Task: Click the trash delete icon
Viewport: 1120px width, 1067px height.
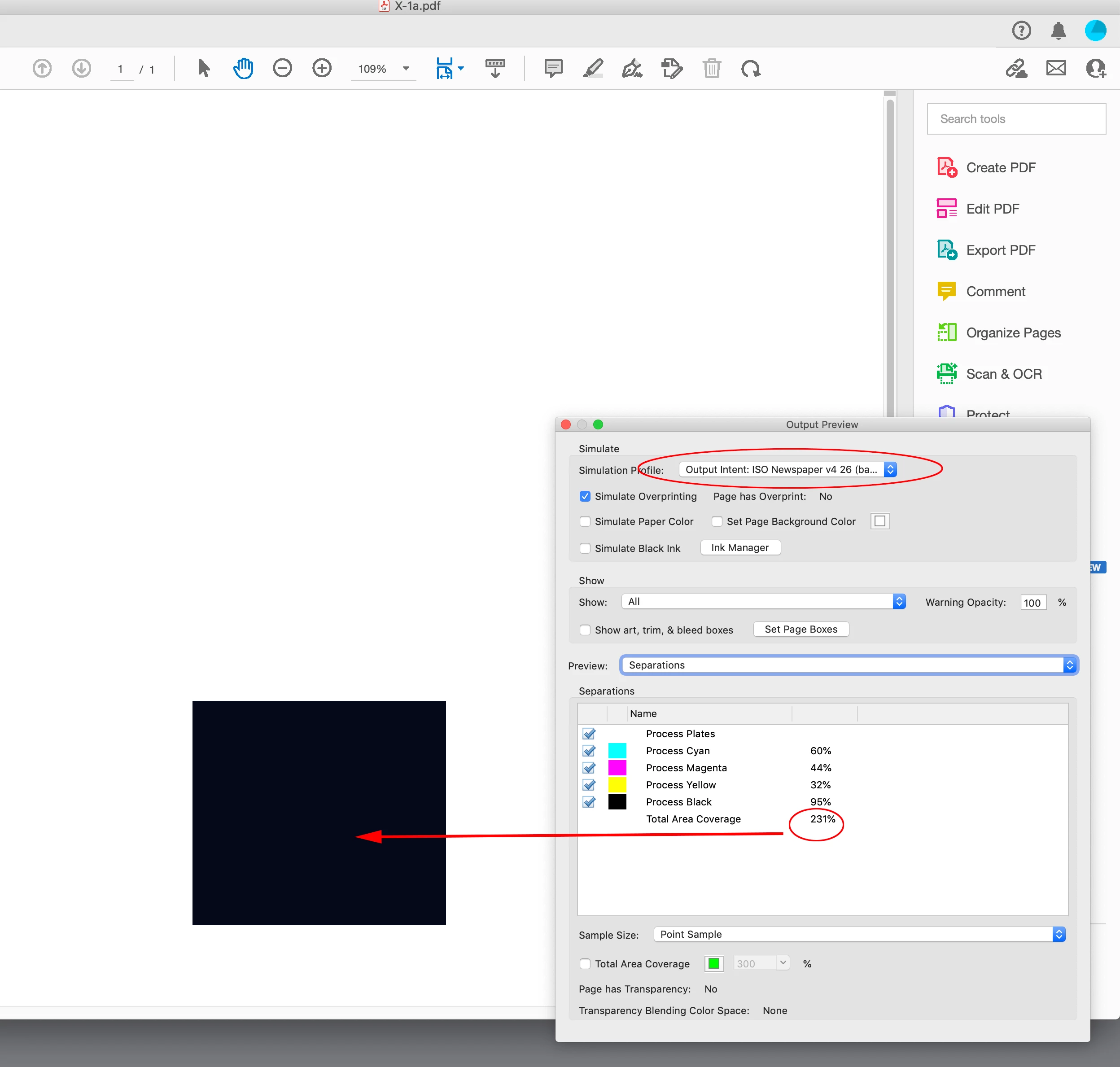Action: click(x=711, y=68)
